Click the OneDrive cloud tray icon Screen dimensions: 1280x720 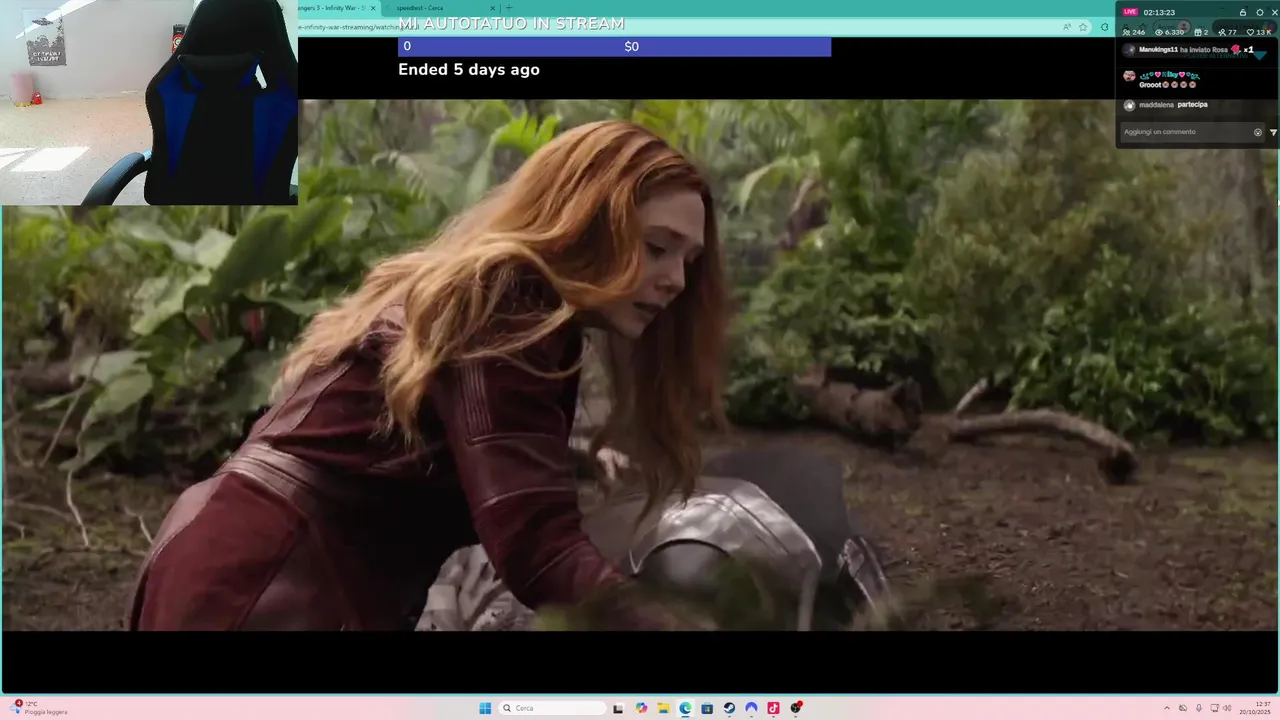pos(1183,708)
